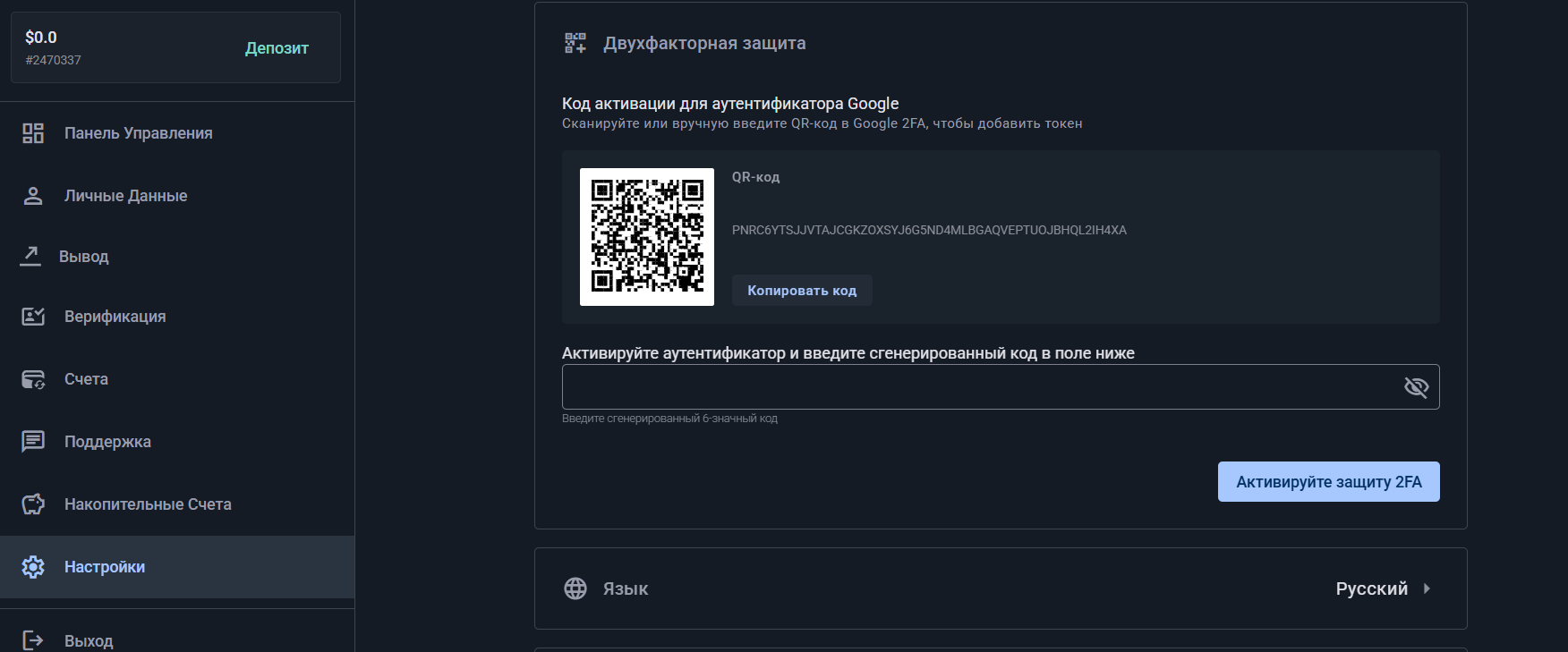1568x652 pixels.
Task: Click the two-factor QR header icon
Action: coord(575,43)
